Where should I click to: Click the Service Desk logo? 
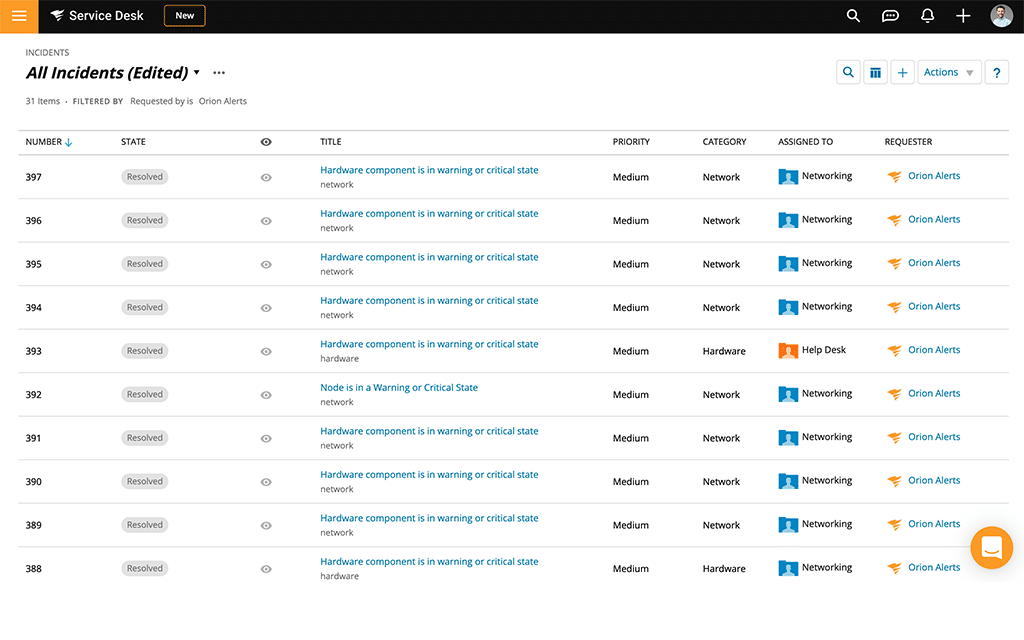[x=97, y=16]
